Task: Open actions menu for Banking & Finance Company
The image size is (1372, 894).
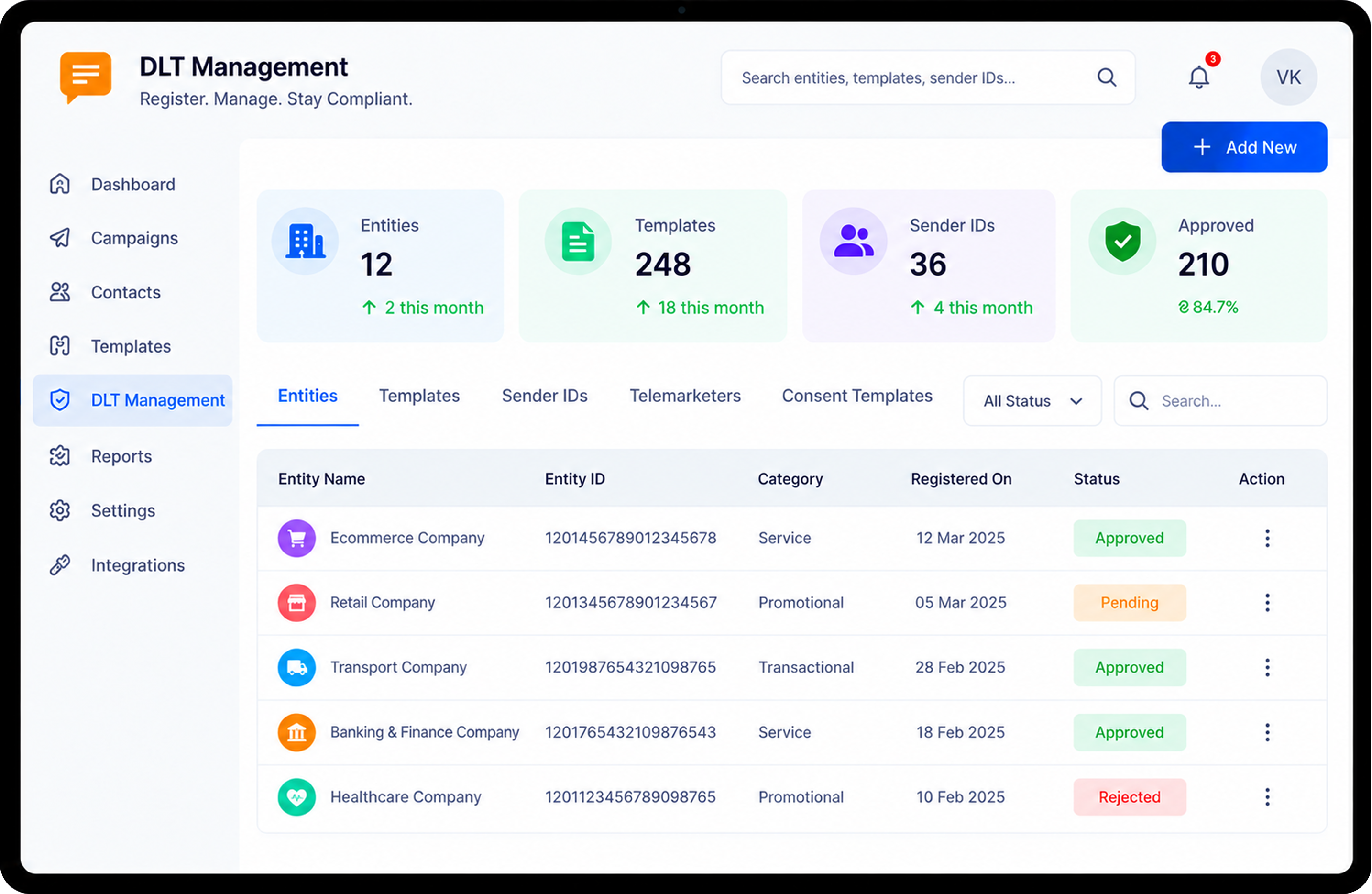Action: [1267, 732]
